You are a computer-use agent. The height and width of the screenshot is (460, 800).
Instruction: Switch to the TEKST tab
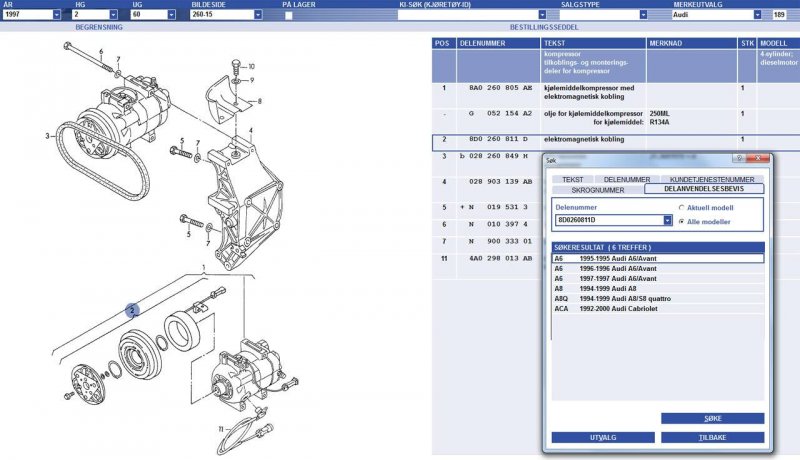point(572,179)
